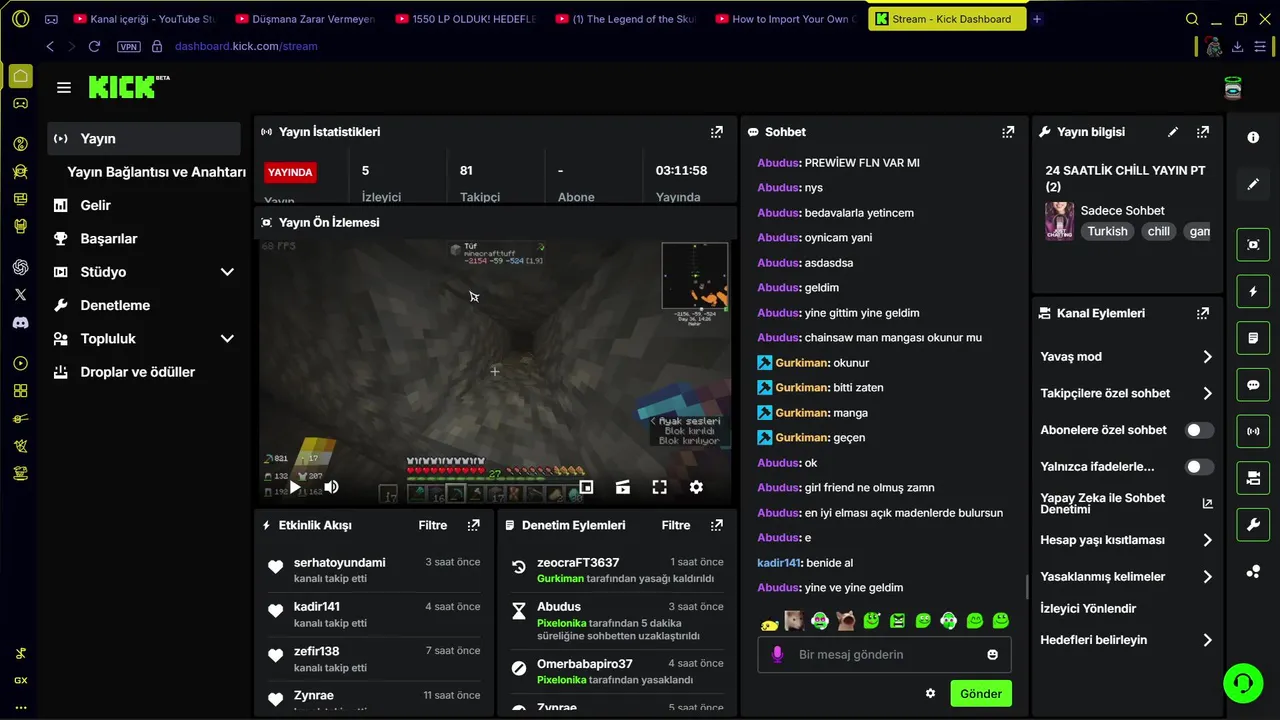Reload the page with browser refresh
This screenshot has width=1280, height=720.
(94, 46)
